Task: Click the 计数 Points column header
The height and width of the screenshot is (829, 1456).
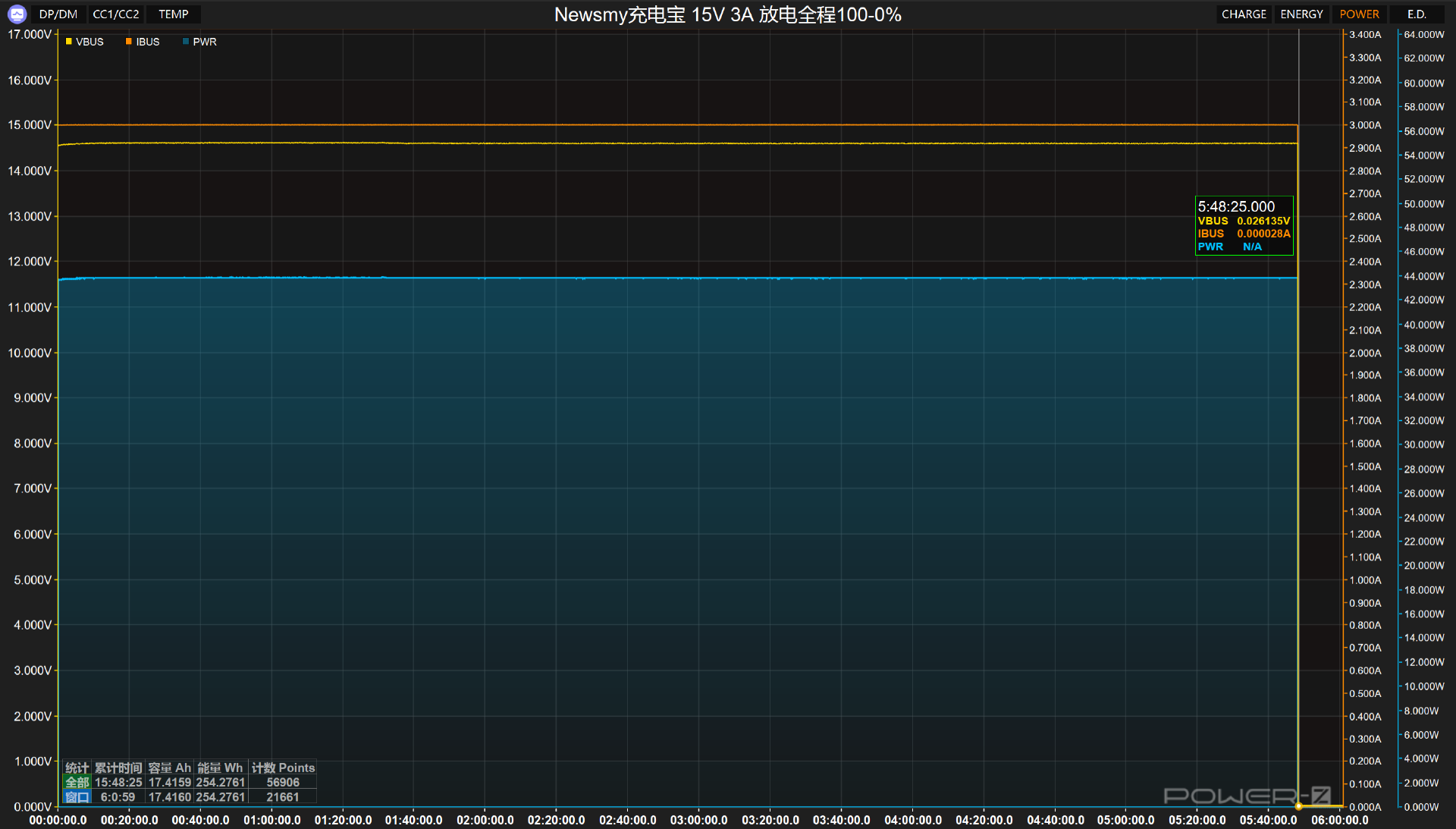Action: tap(283, 768)
